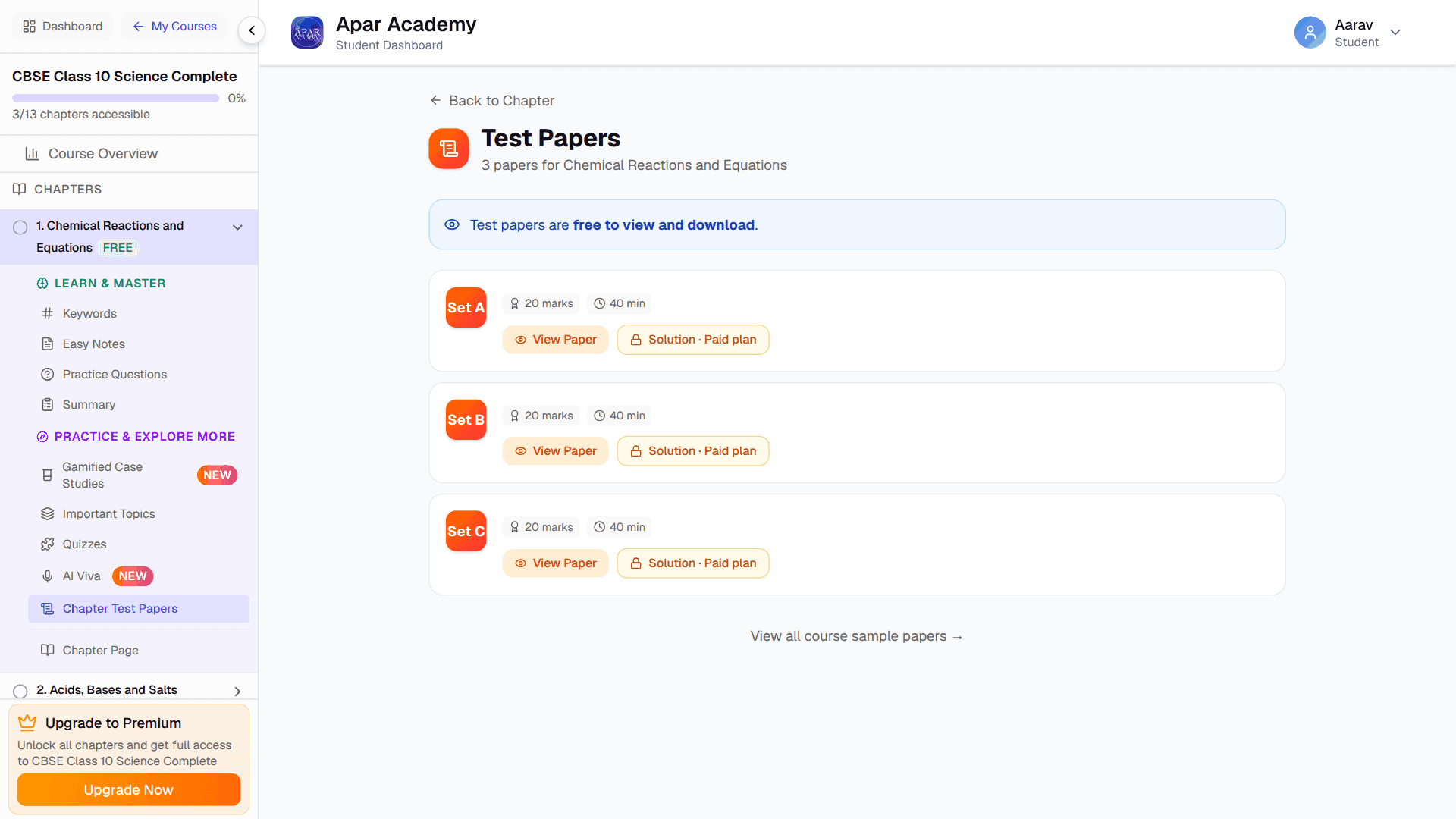Open Easy Notes in the sidebar
This screenshot has height=819, width=1456.
pos(139,344)
